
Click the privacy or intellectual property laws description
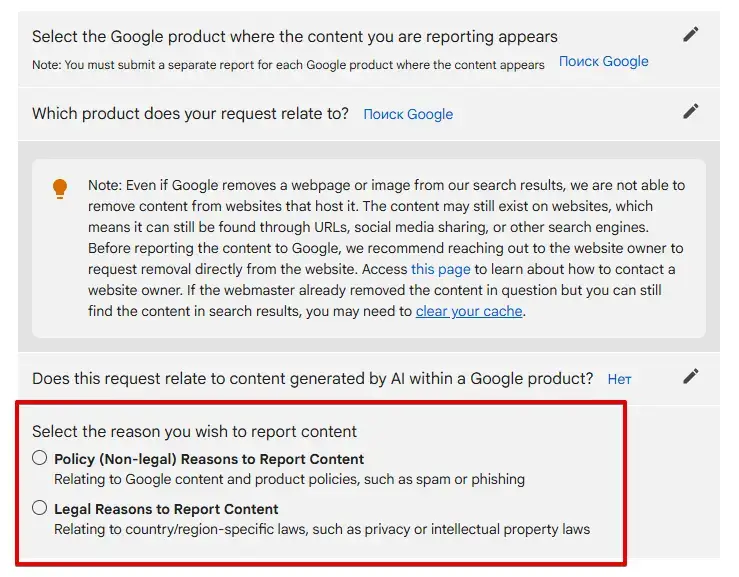click(x=322, y=529)
